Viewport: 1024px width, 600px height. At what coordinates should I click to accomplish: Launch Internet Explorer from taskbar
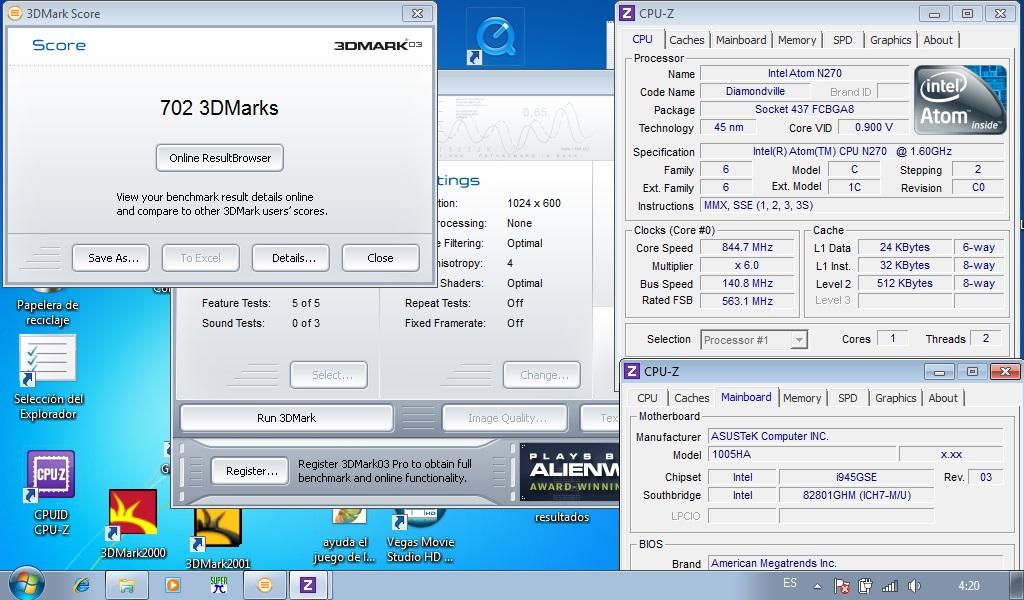click(82, 585)
